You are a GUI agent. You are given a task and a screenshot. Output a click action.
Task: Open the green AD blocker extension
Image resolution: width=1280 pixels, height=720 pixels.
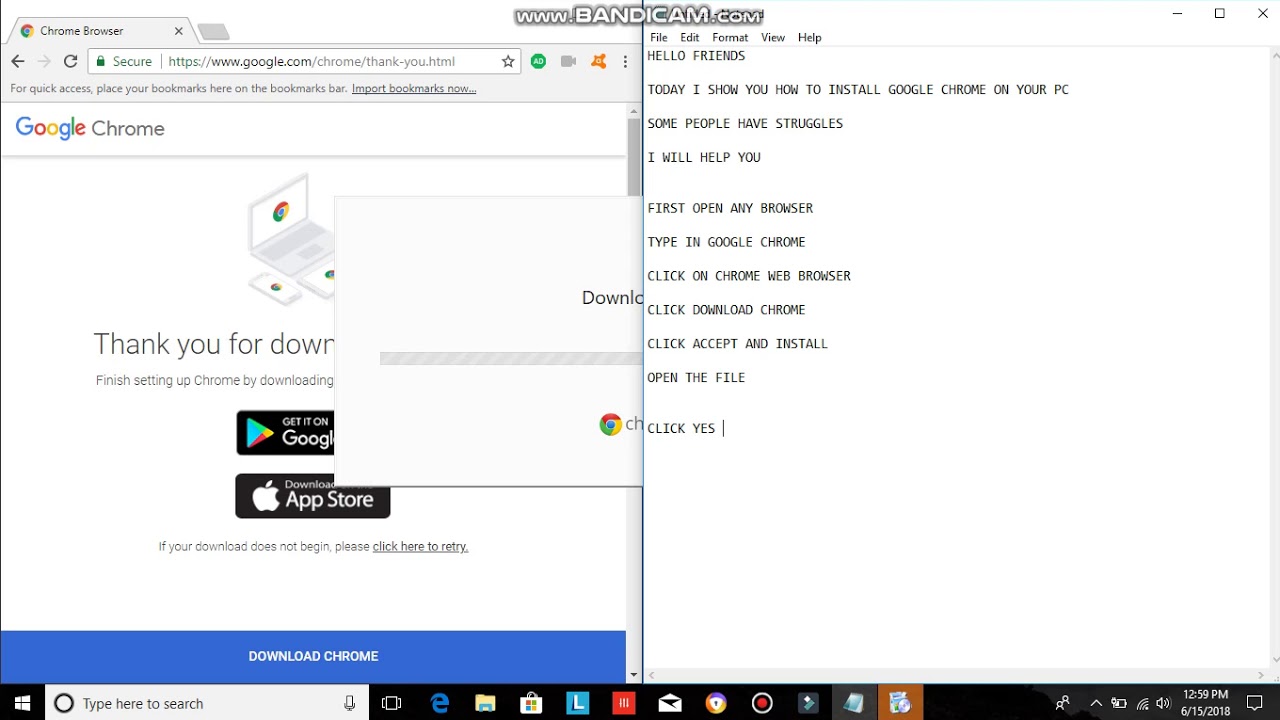[538, 61]
